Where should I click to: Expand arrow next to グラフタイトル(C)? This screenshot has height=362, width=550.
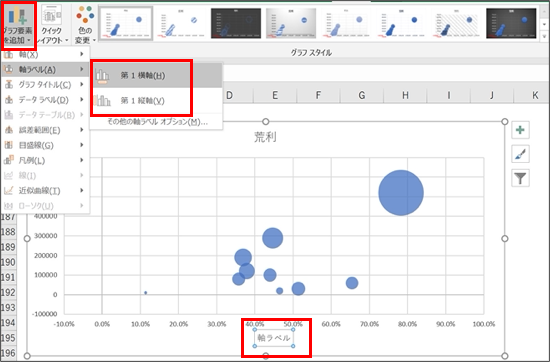[x=82, y=85]
